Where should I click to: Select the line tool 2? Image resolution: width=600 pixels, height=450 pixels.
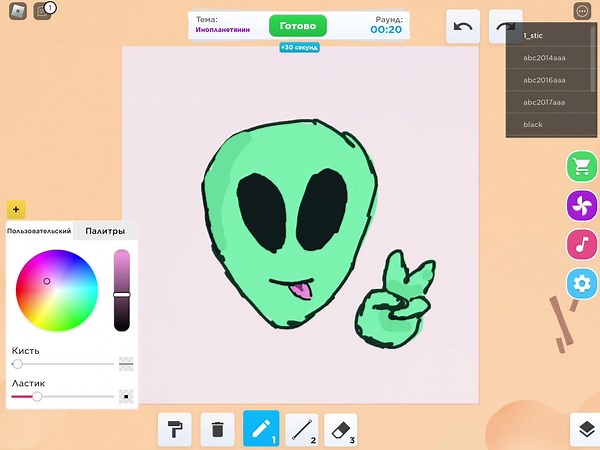(x=302, y=429)
